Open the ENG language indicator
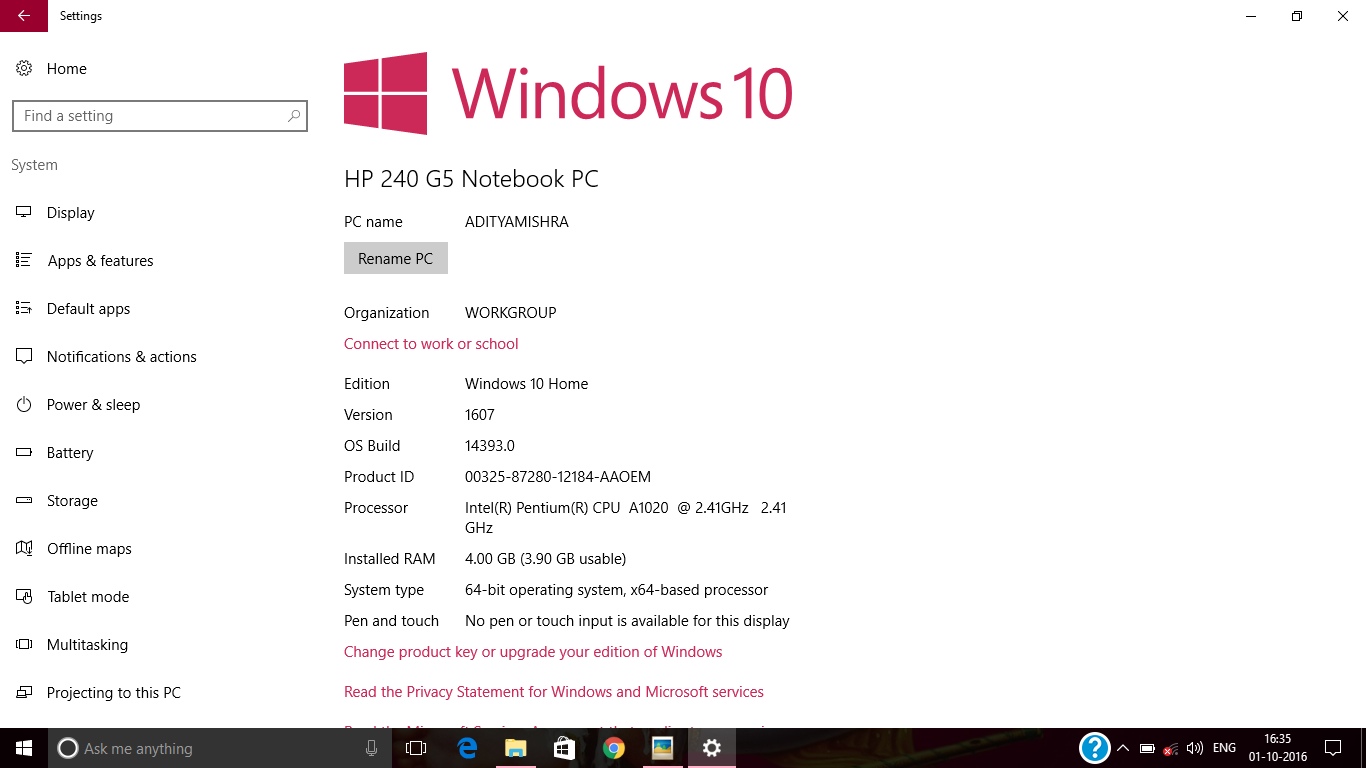The image size is (1366, 768). click(x=1223, y=747)
